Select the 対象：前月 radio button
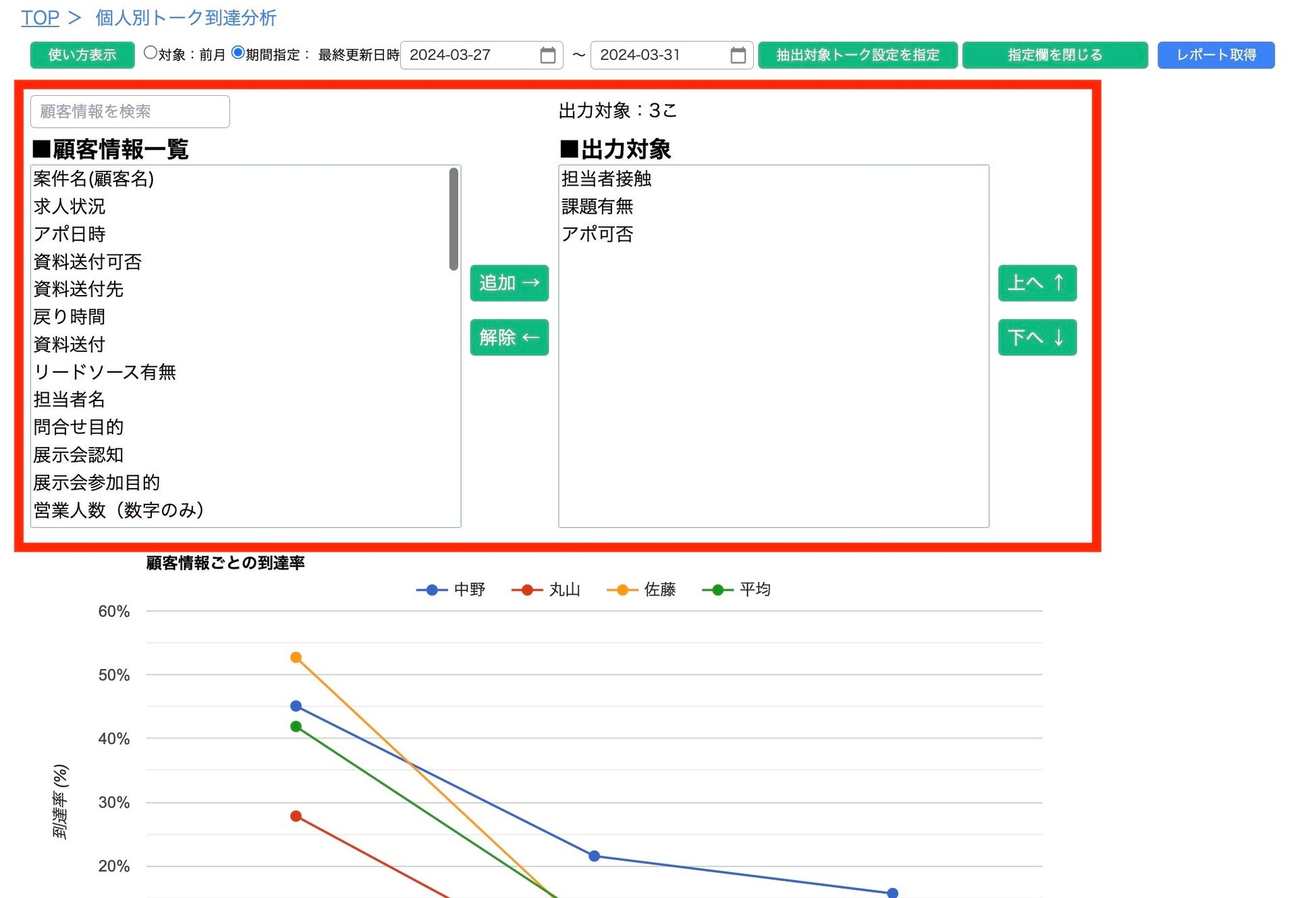The height and width of the screenshot is (898, 1316). tap(150, 53)
